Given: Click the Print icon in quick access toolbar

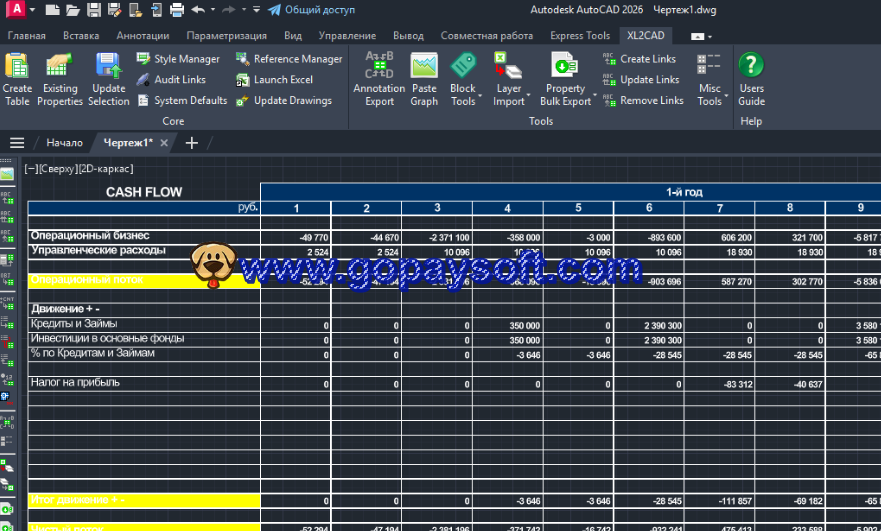Looking at the screenshot, I should point(177,10).
